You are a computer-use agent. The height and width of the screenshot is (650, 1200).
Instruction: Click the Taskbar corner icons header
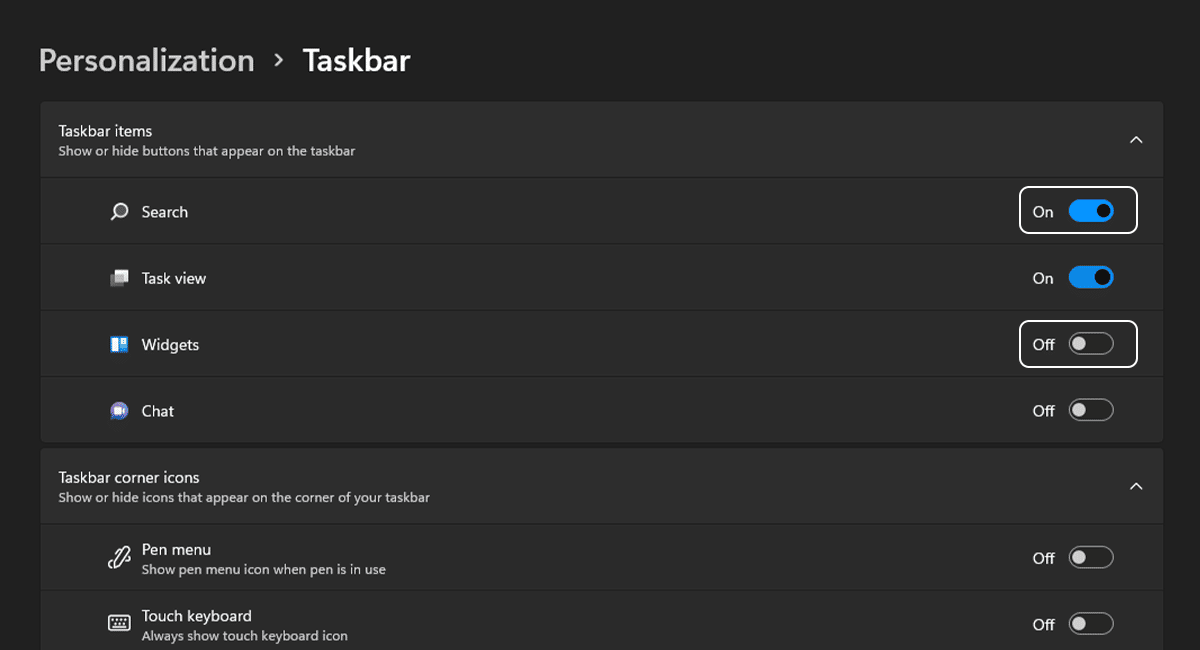129,478
